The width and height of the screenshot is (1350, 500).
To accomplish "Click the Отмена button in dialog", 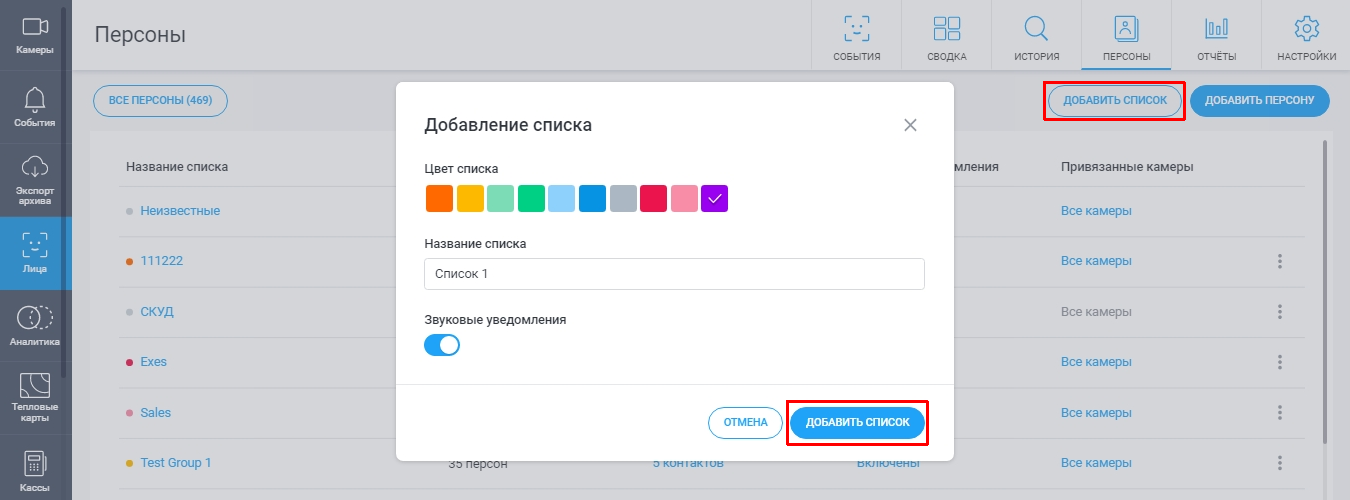I will click(x=745, y=423).
